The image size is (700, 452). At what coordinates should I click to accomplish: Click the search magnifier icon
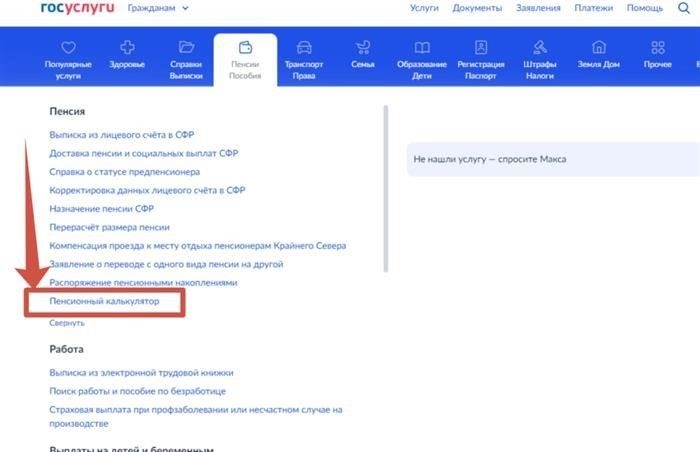(683, 8)
